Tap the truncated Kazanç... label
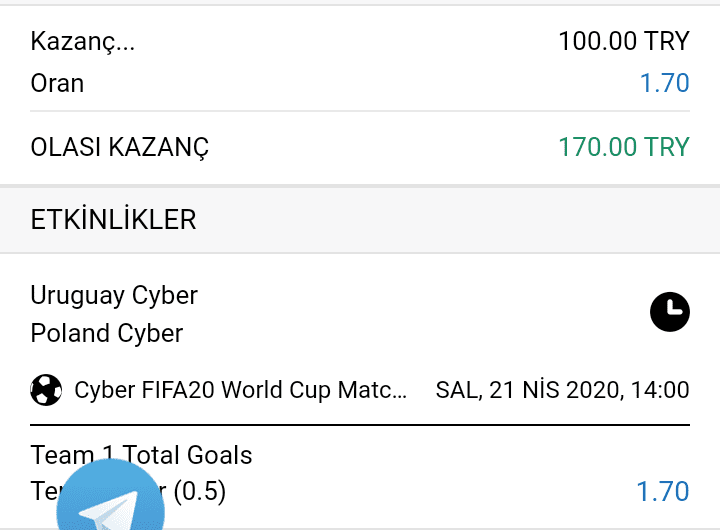Screen dimensions: 720x530 [x=83, y=41]
